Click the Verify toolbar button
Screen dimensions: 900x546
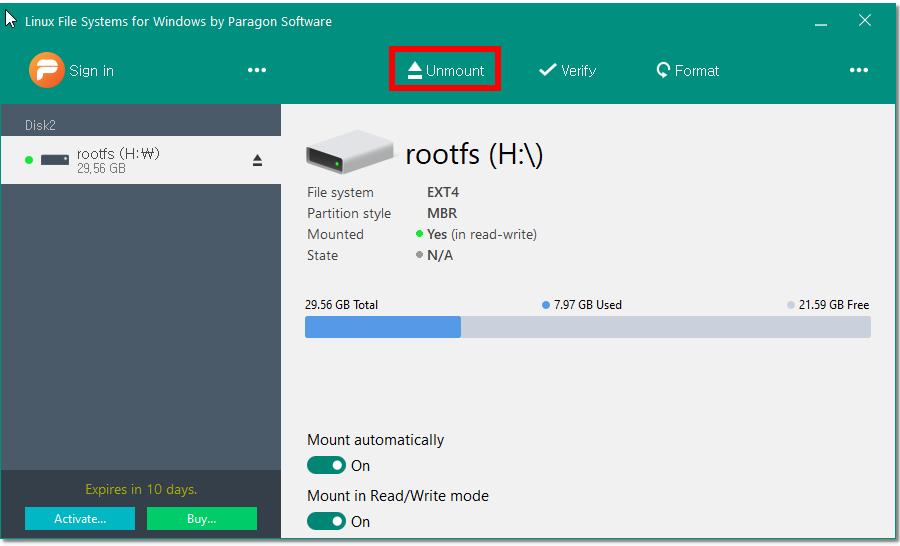click(567, 70)
